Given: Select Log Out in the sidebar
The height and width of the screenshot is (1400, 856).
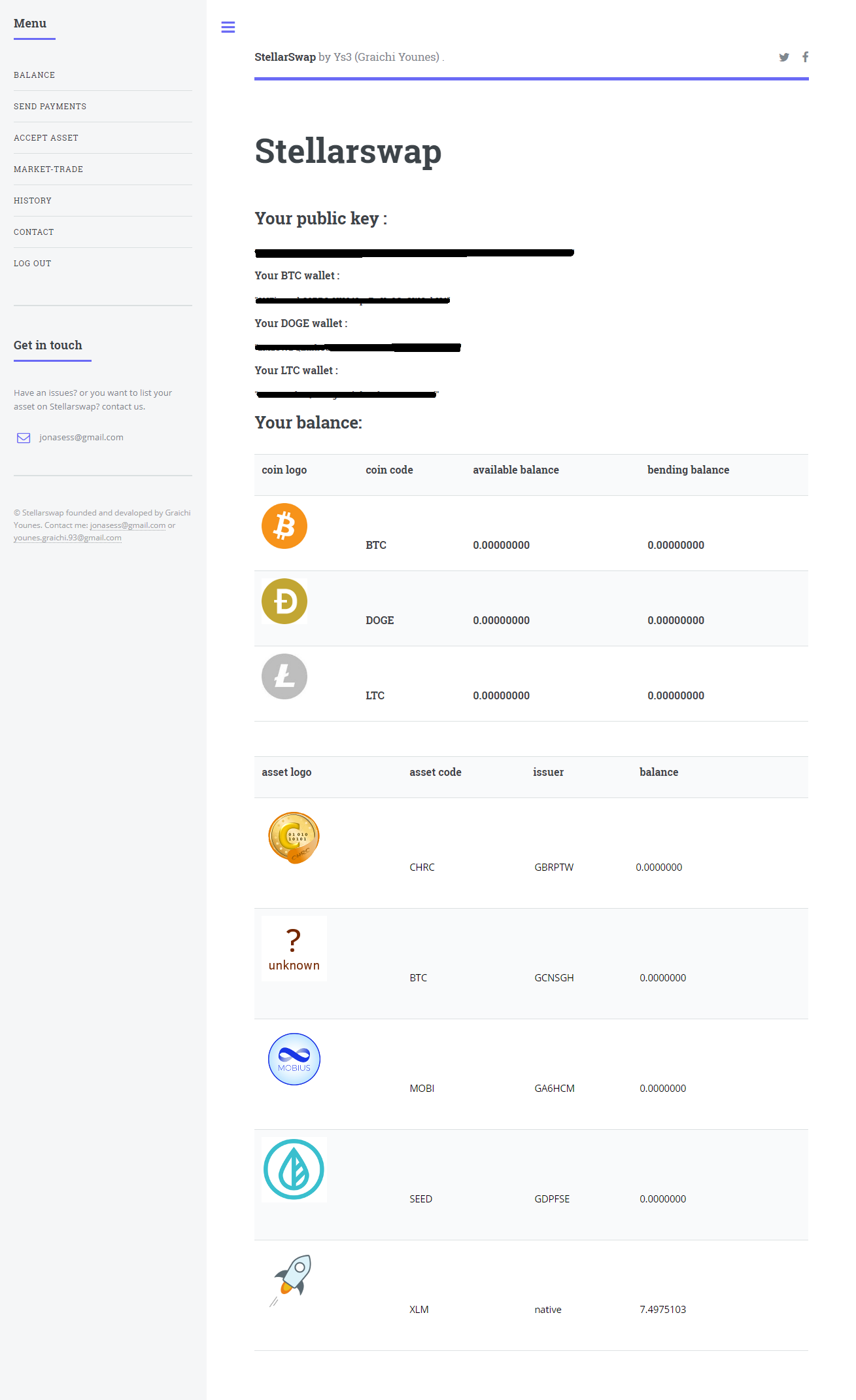Looking at the screenshot, I should pyautogui.click(x=32, y=264).
